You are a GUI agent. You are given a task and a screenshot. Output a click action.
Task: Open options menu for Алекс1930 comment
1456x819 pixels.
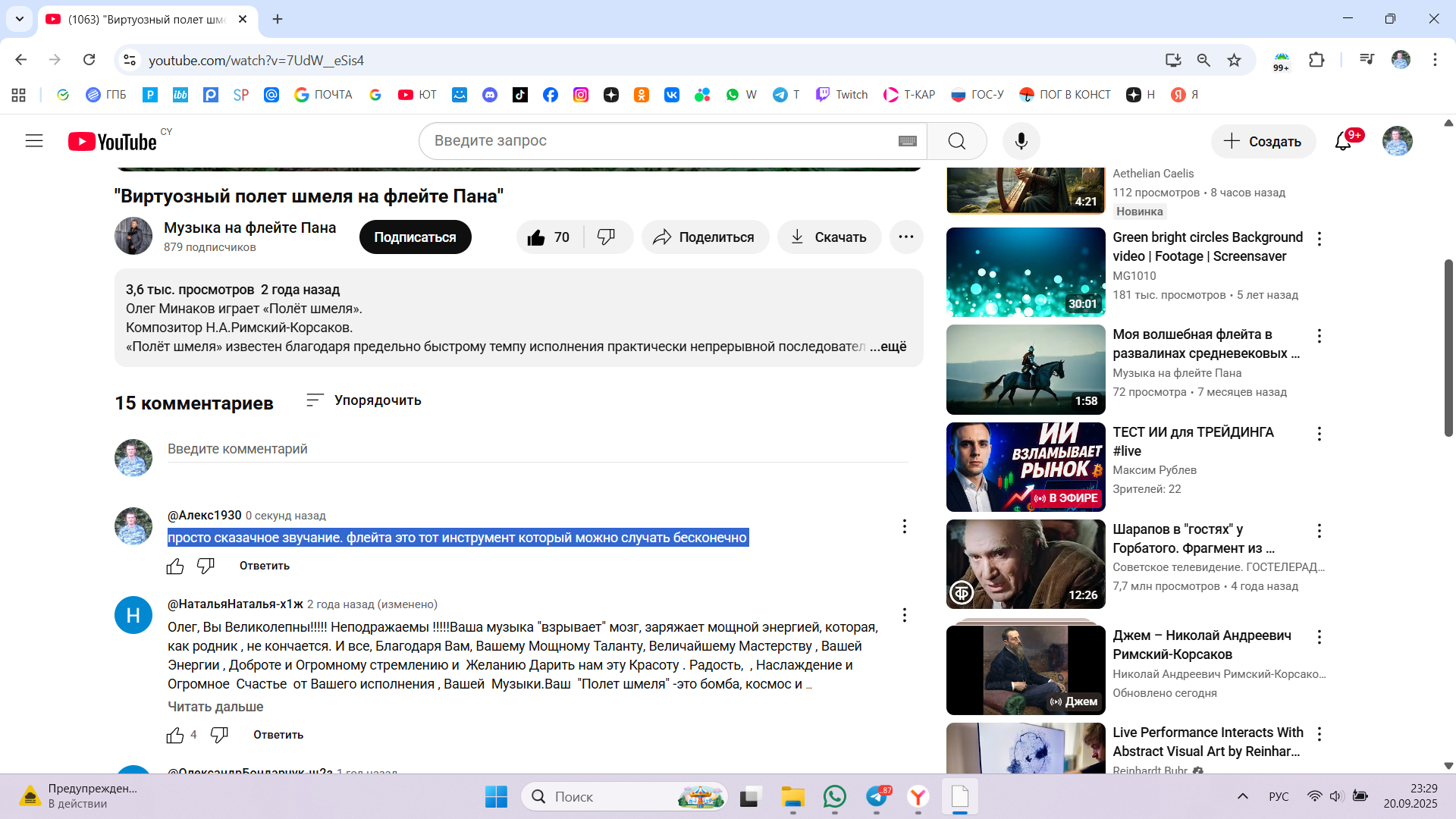point(904,526)
